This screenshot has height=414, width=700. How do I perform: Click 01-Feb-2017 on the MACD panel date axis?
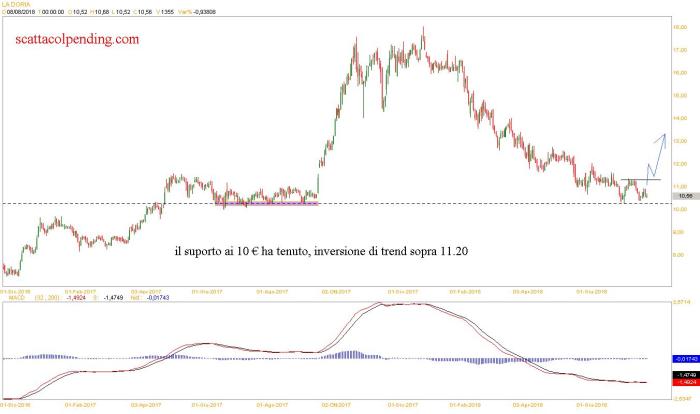pos(80,405)
